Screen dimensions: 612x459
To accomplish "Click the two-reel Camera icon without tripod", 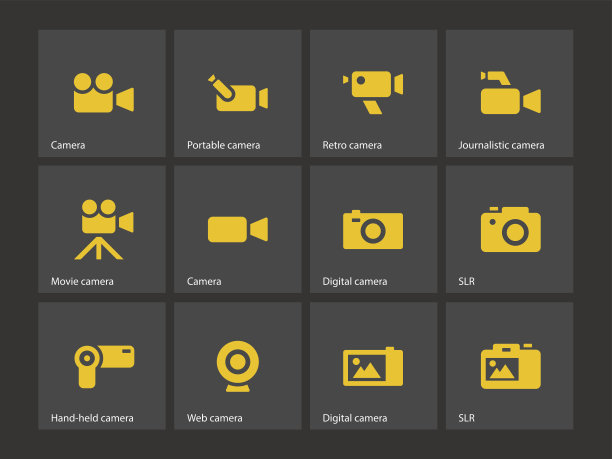I will (102, 93).
